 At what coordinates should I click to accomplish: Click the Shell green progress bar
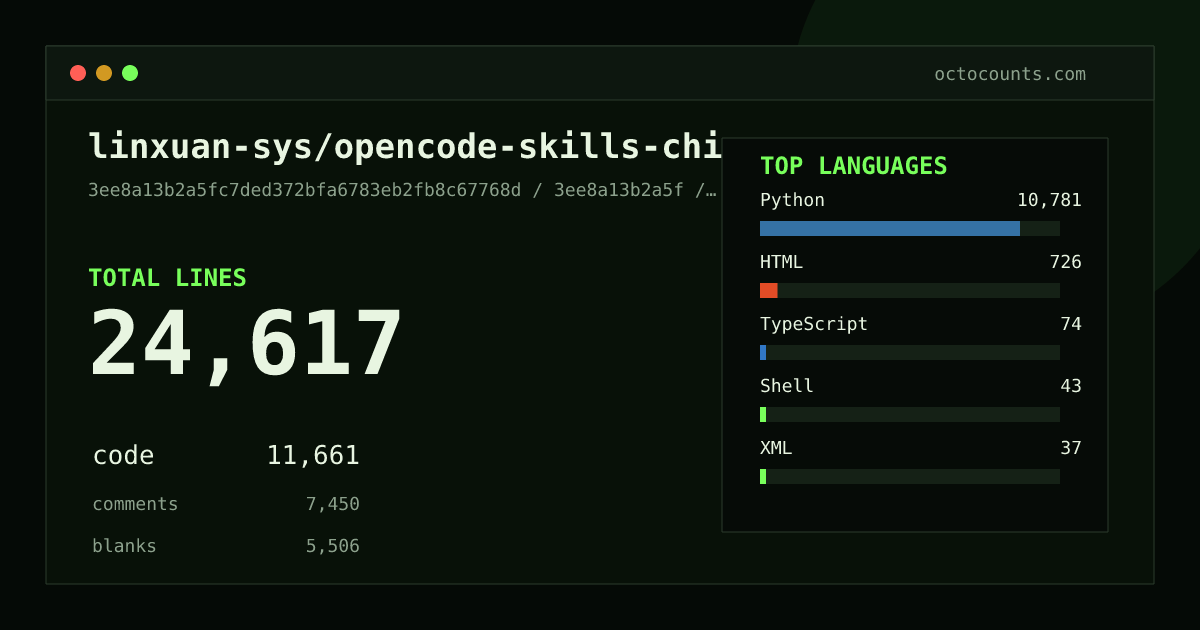pos(763,414)
